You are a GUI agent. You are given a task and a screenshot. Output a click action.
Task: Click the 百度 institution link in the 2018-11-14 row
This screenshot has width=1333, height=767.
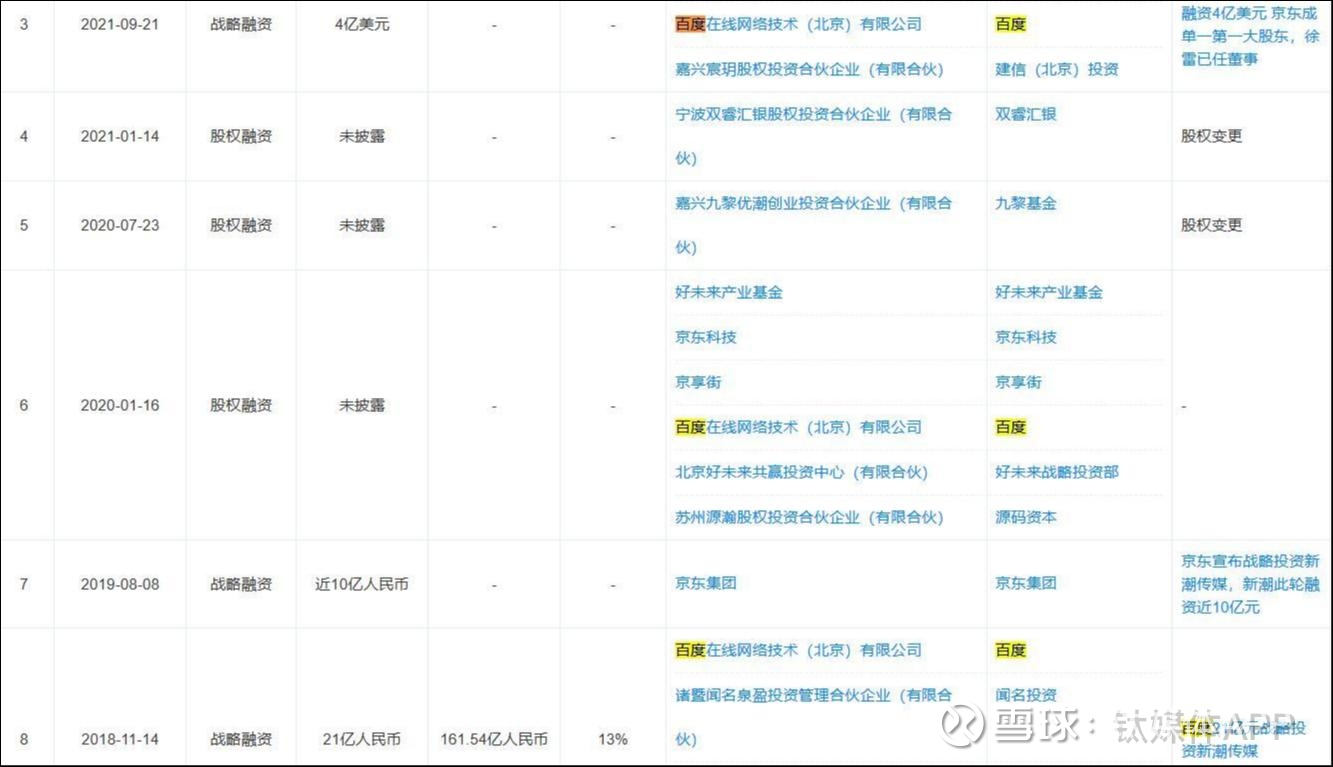pyautogui.click(x=1010, y=650)
